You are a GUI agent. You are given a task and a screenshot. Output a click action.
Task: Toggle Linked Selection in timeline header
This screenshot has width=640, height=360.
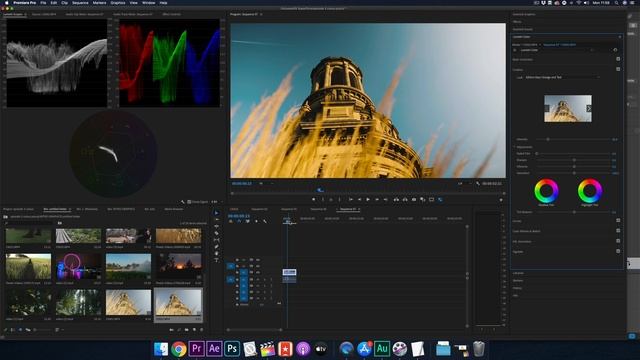[x=248, y=221]
